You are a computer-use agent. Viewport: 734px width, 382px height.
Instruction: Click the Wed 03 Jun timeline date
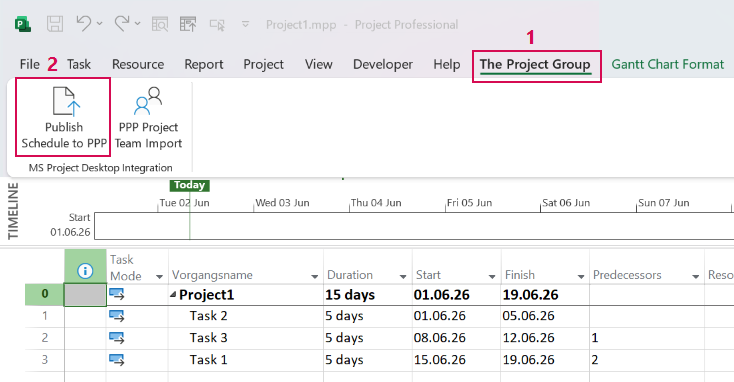(282, 203)
